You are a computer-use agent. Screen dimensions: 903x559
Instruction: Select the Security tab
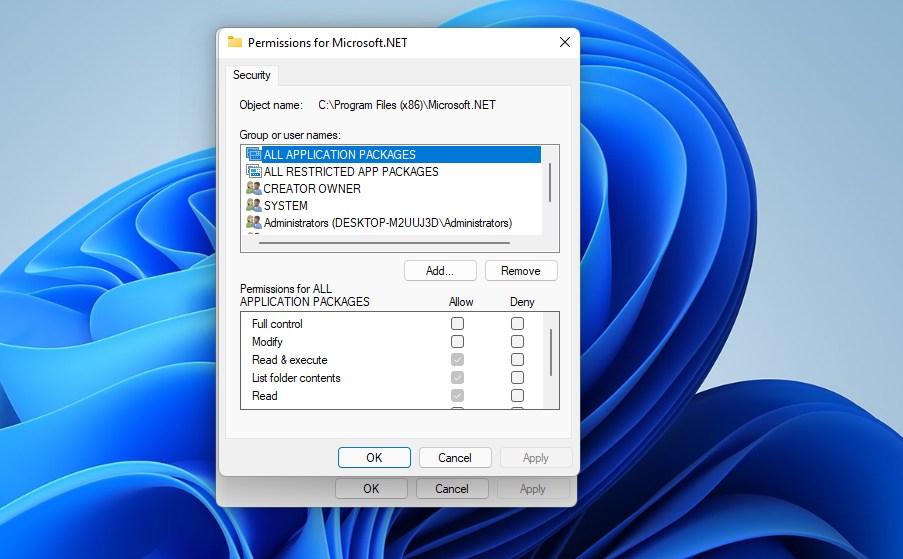point(252,75)
